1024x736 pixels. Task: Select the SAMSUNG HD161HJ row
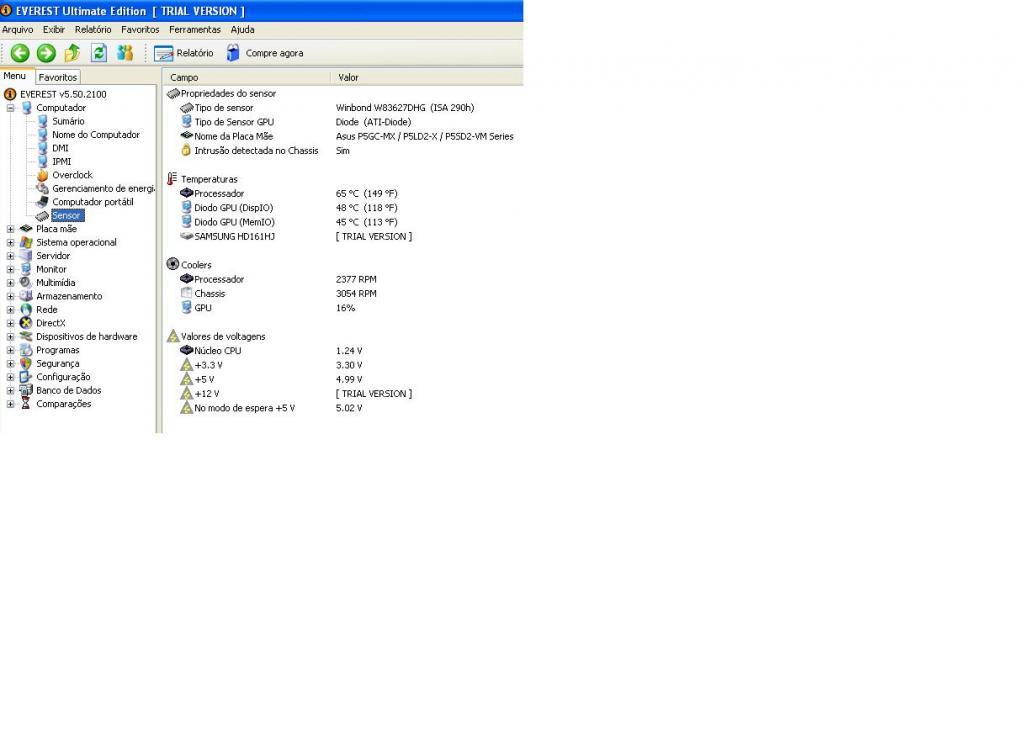[343, 236]
